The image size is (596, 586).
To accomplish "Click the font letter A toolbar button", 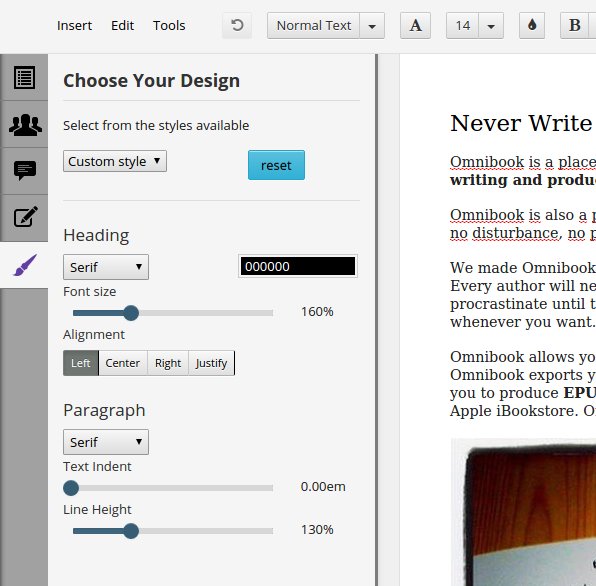I will click(415, 25).
